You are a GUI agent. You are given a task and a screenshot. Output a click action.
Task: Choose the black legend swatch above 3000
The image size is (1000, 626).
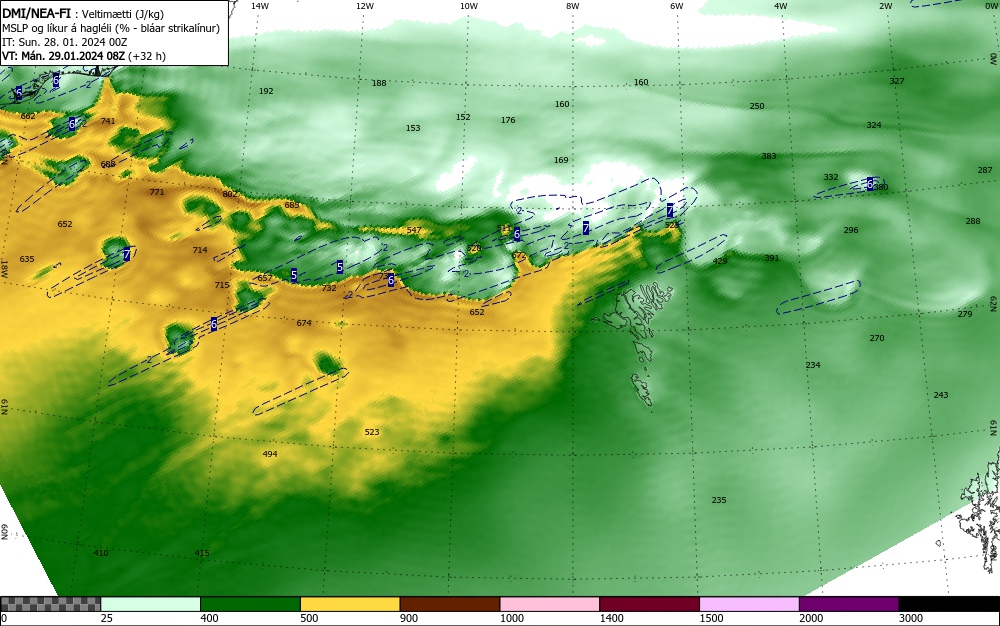(949, 604)
